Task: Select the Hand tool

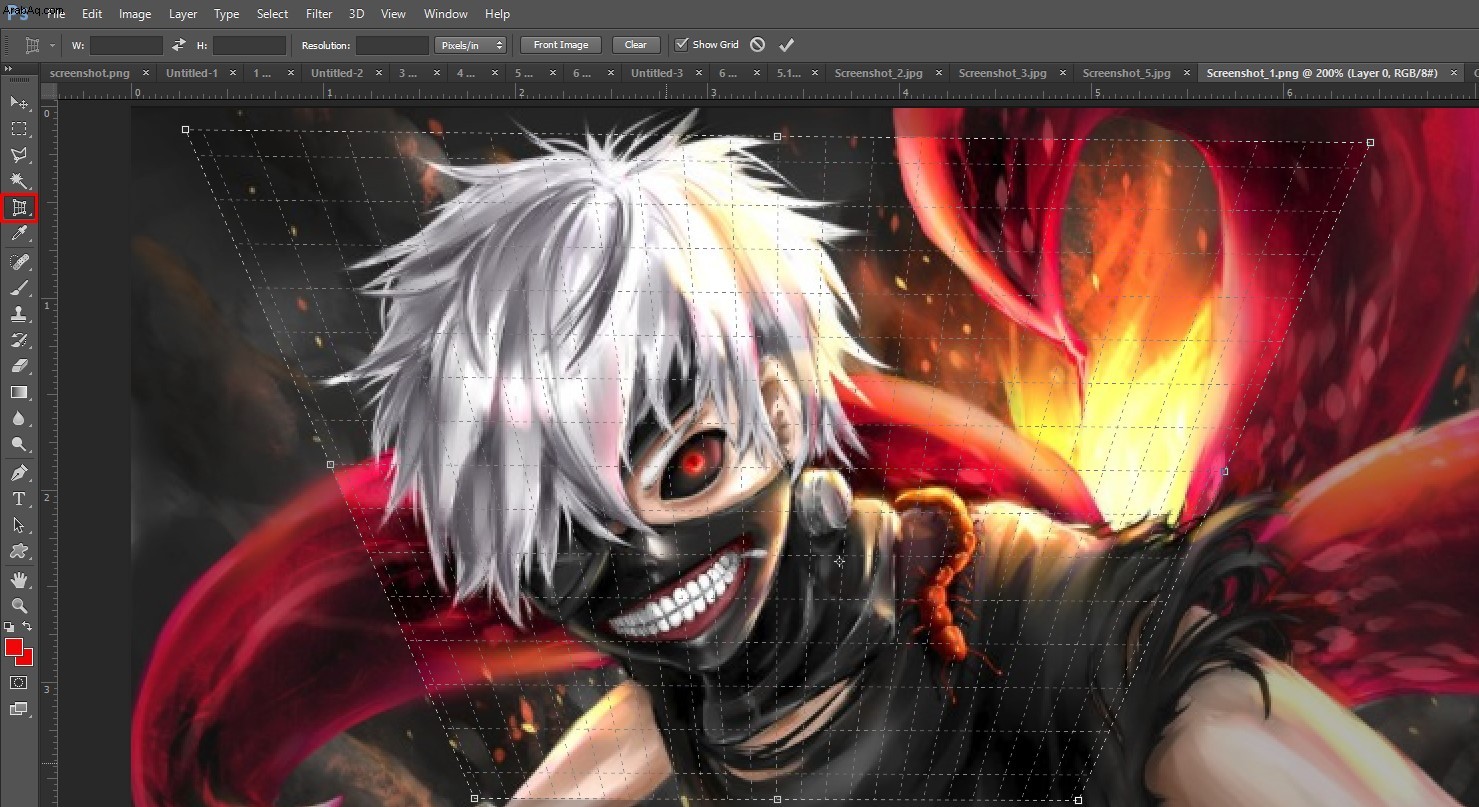Action: 19,580
